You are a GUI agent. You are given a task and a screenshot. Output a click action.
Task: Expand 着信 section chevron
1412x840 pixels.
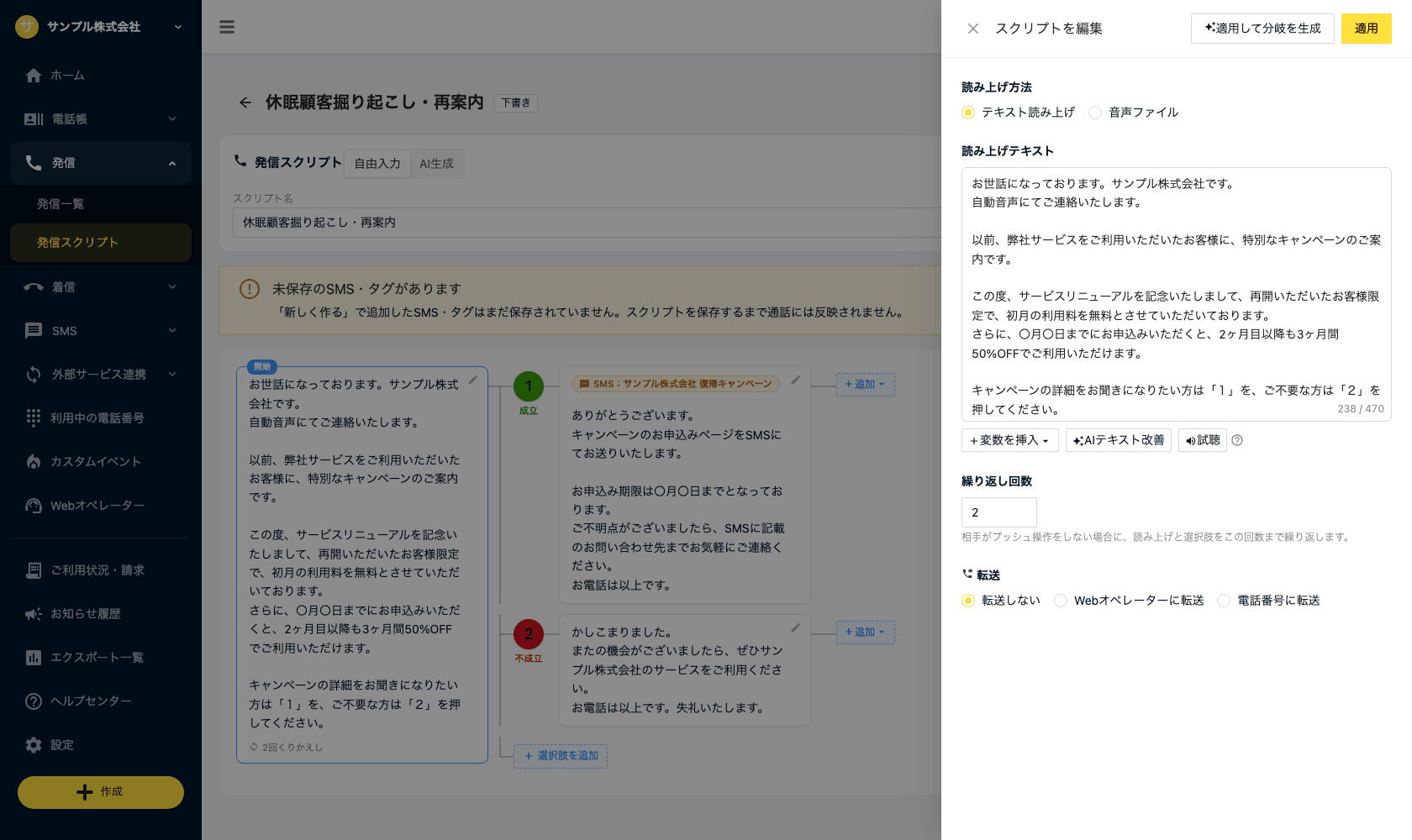172,287
